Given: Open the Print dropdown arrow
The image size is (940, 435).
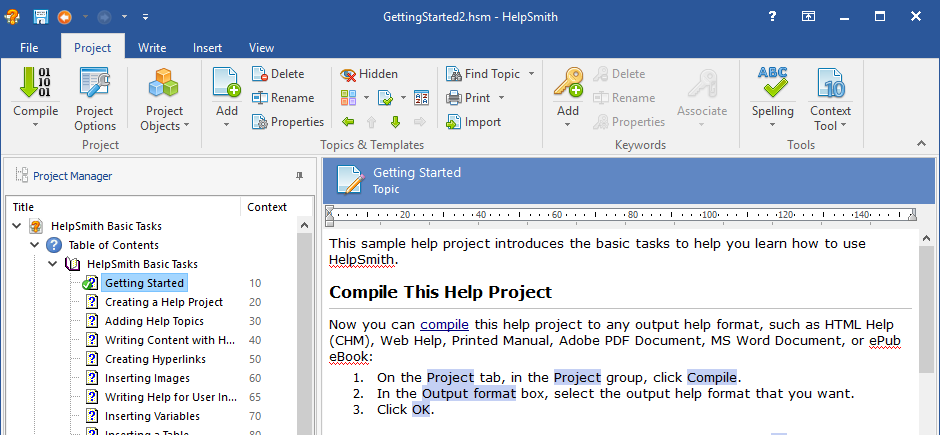Looking at the screenshot, I should tap(501, 98).
